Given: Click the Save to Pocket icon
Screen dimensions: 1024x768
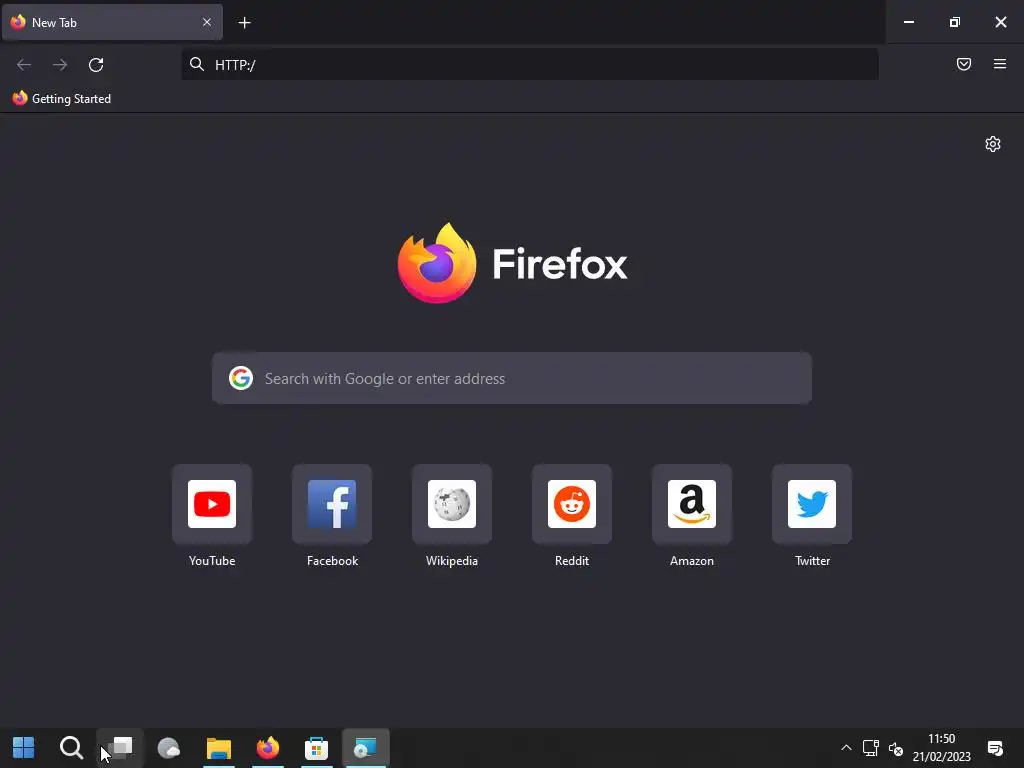Looking at the screenshot, I should pyautogui.click(x=964, y=64).
